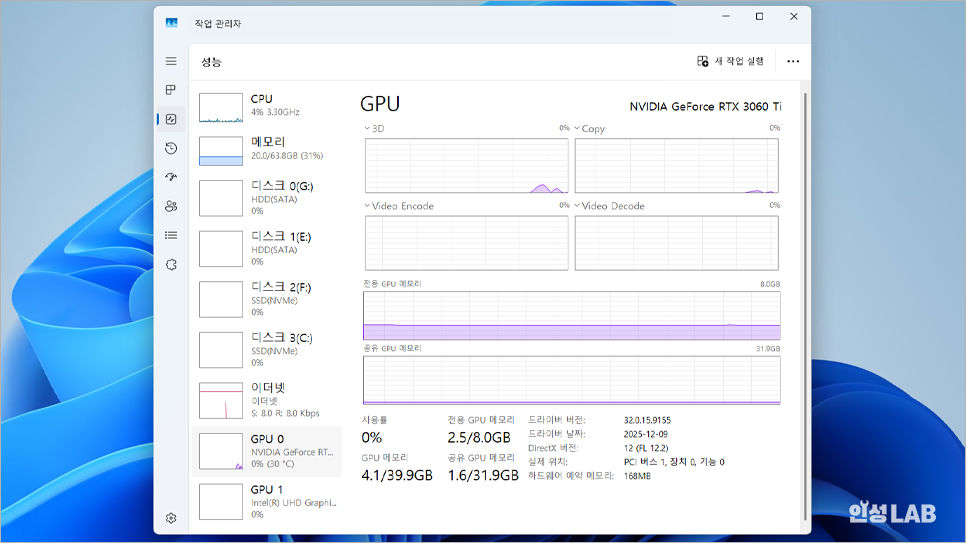Click the 4.1/39.9GB GPU memory value

397,475
